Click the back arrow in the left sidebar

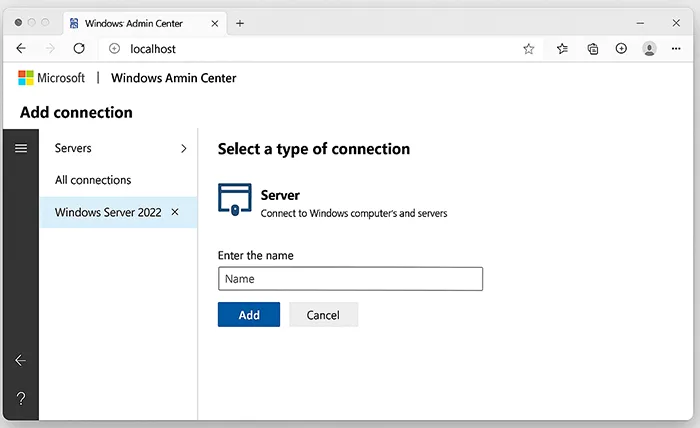pyautogui.click(x=20, y=360)
